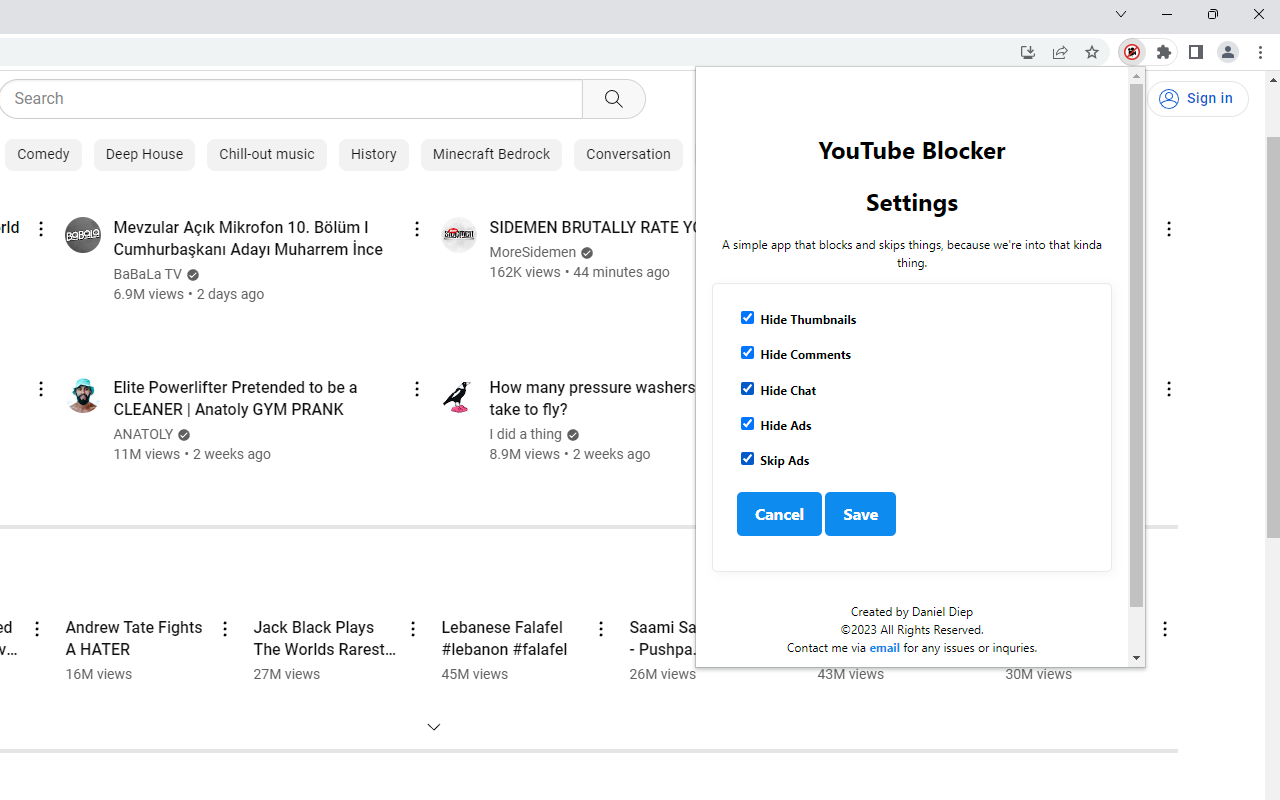The width and height of the screenshot is (1280, 800).
Task: Select the Comedy filter chip
Action: click(43, 155)
